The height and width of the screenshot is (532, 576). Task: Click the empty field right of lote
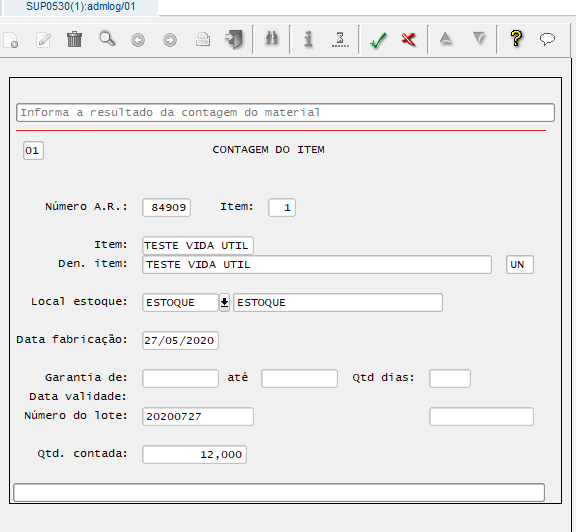point(481,416)
